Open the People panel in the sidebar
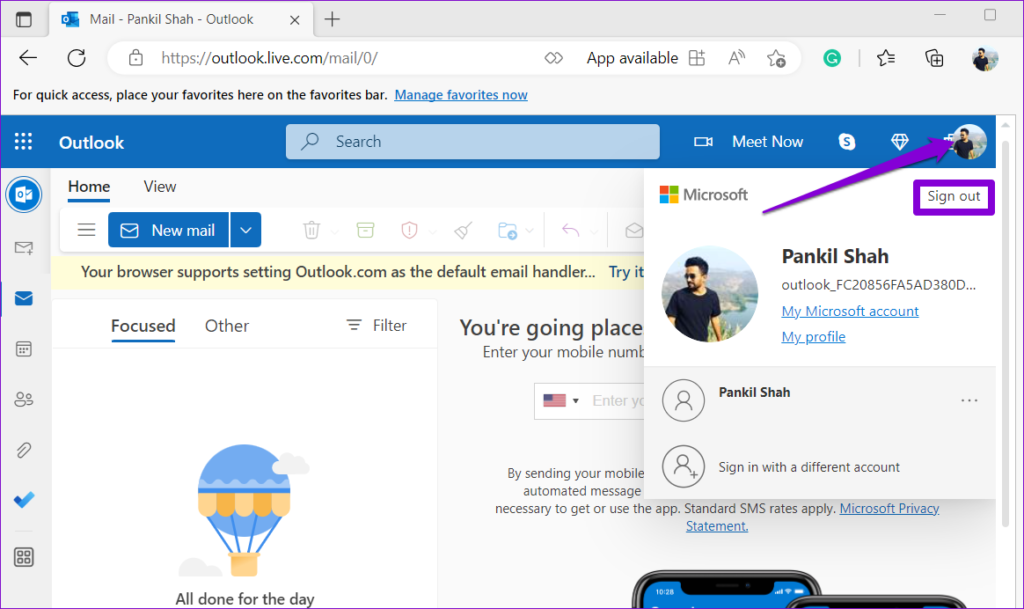 click(24, 399)
